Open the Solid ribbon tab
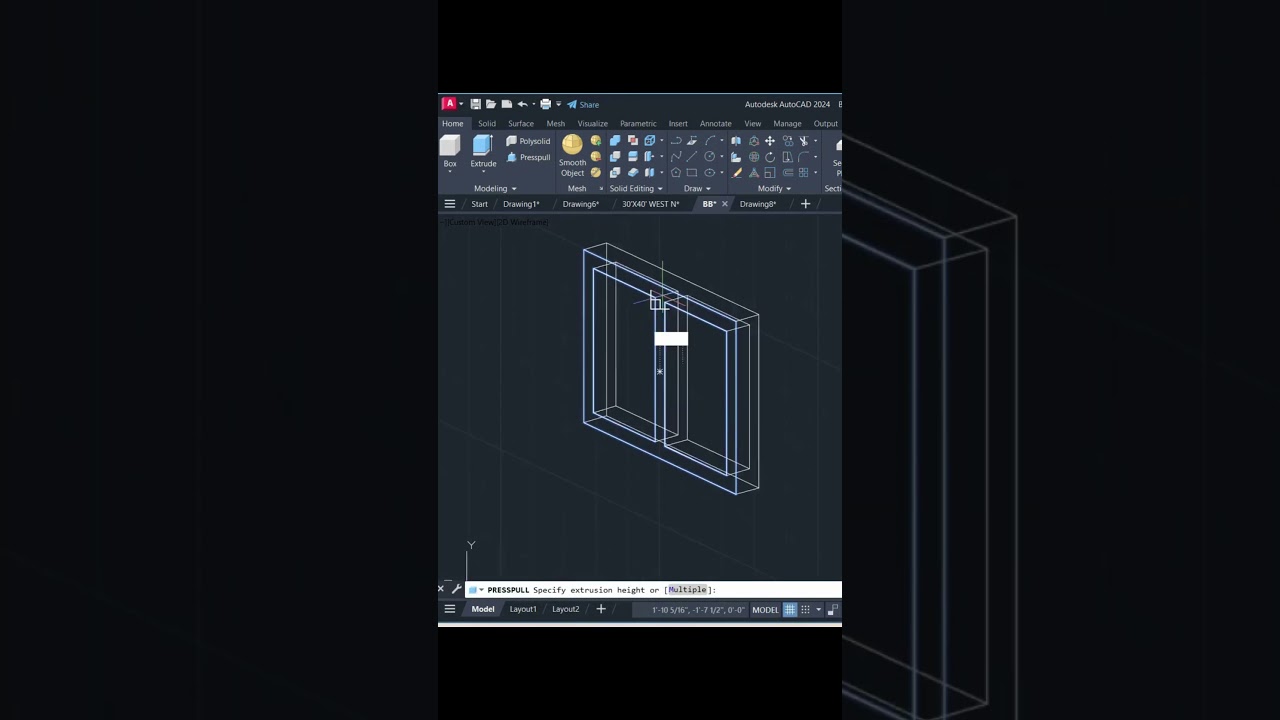 pyautogui.click(x=487, y=124)
